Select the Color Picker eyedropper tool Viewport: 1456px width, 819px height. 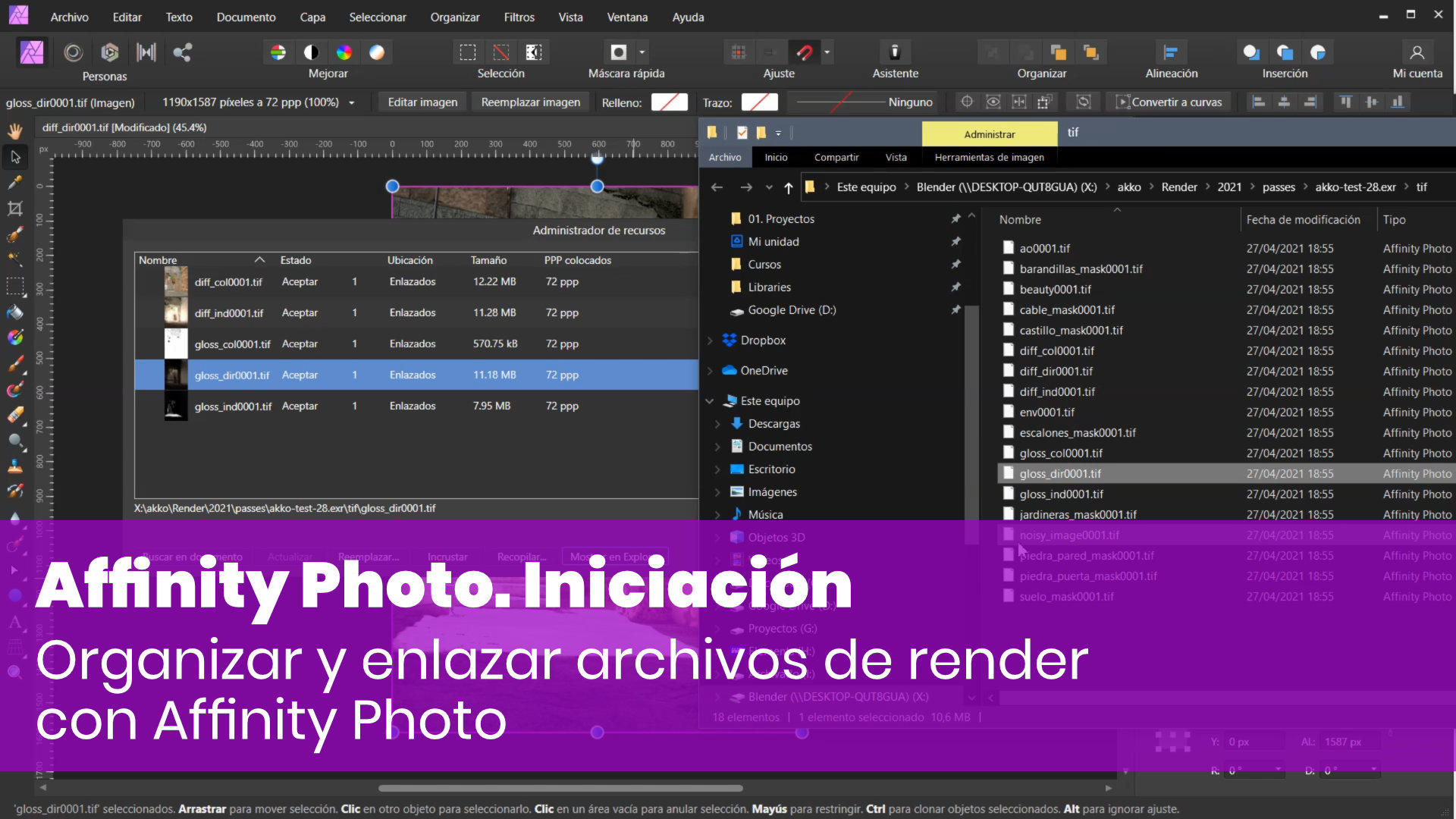[x=15, y=183]
